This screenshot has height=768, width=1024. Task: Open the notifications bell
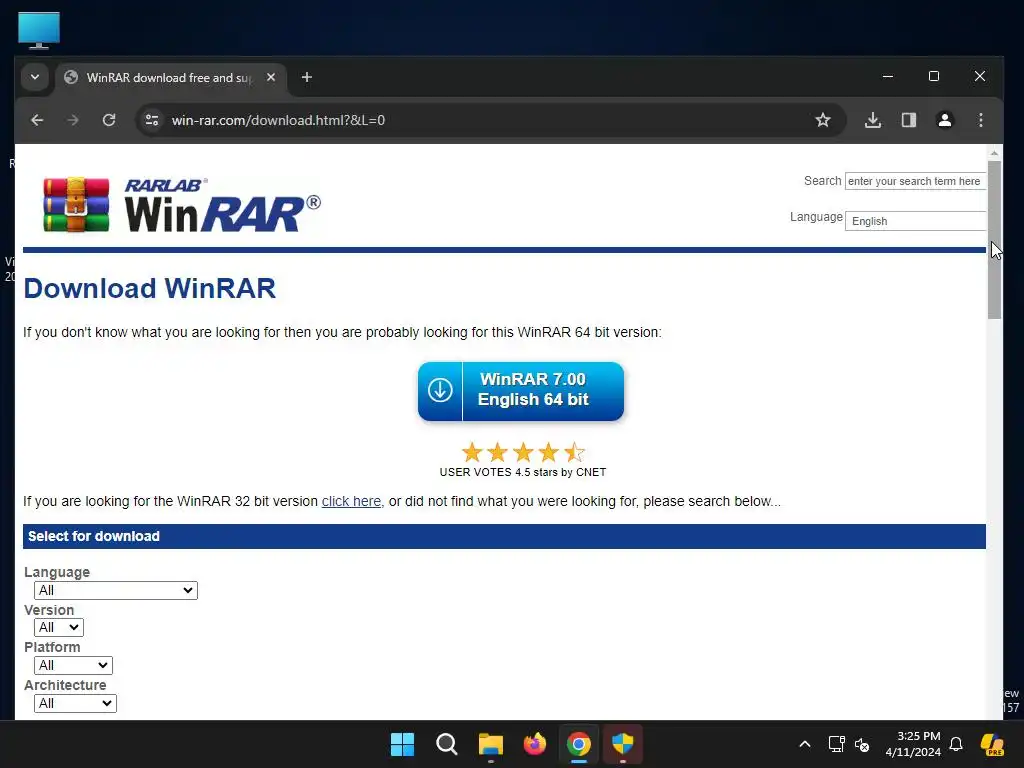[x=956, y=744]
